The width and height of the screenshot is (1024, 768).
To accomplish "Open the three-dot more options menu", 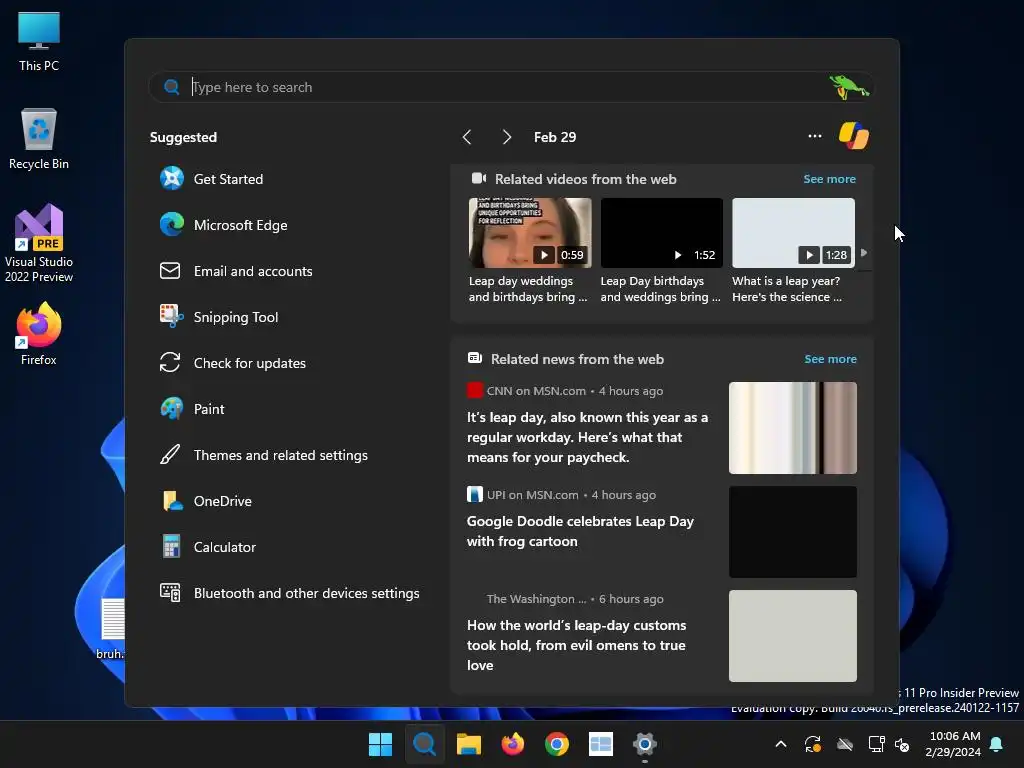I will pyautogui.click(x=814, y=136).
